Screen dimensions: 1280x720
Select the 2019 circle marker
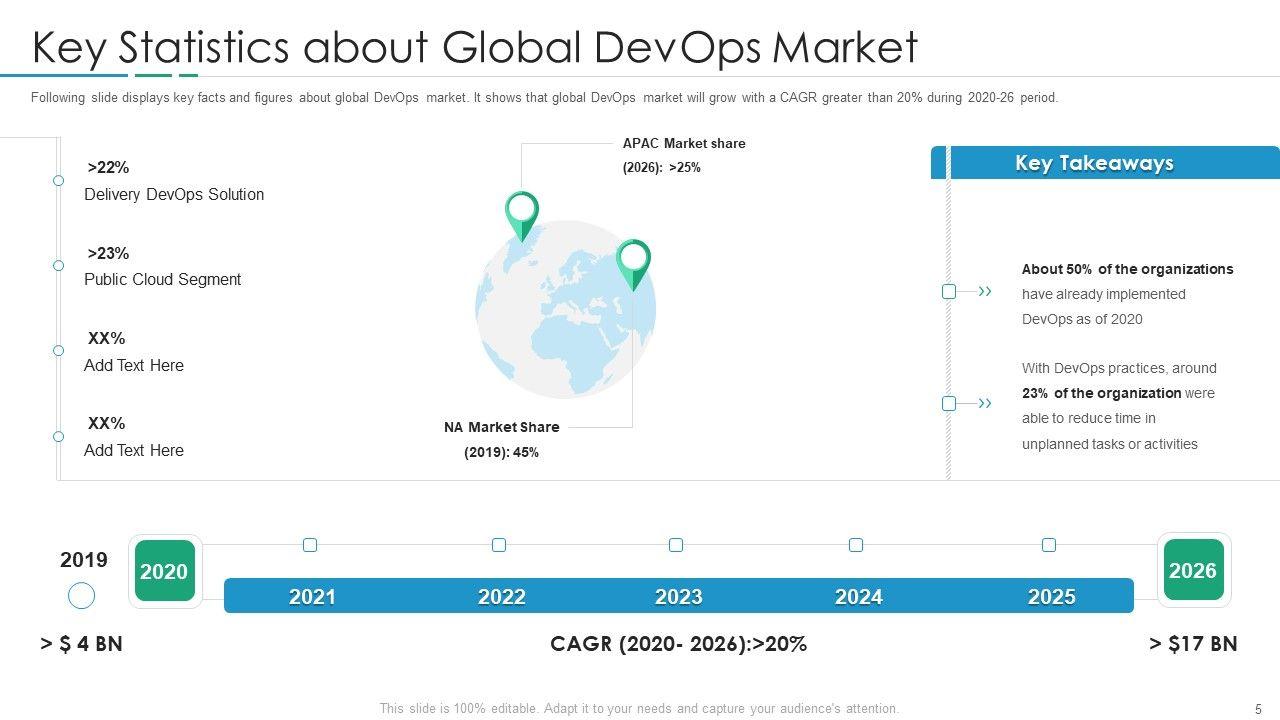point(81,596)
